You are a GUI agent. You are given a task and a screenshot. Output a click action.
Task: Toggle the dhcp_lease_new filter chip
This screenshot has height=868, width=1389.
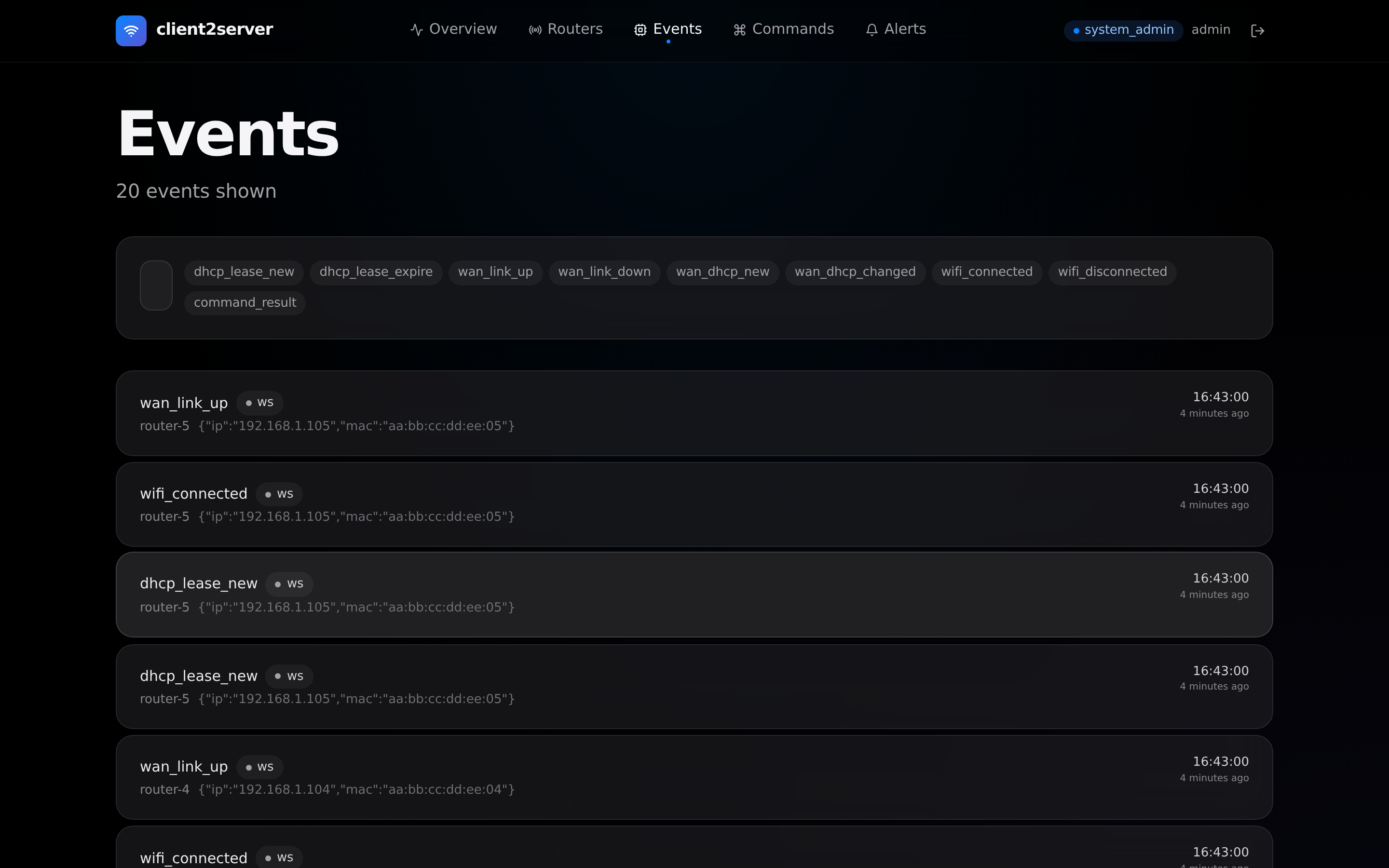(x=244, y=272)
